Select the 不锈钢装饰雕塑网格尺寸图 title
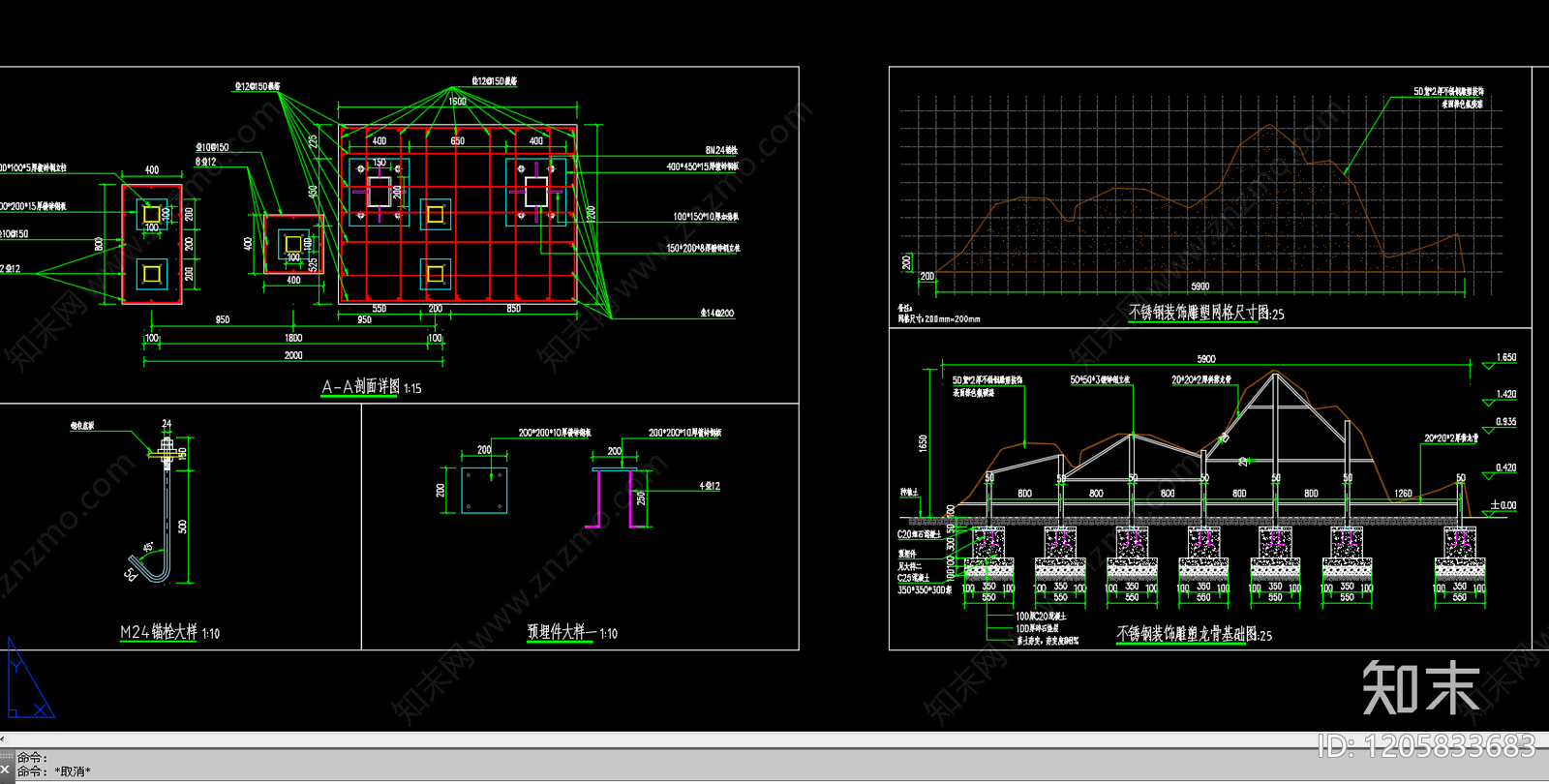Screen dimensions: 1549x784 tap(1200, 313)
